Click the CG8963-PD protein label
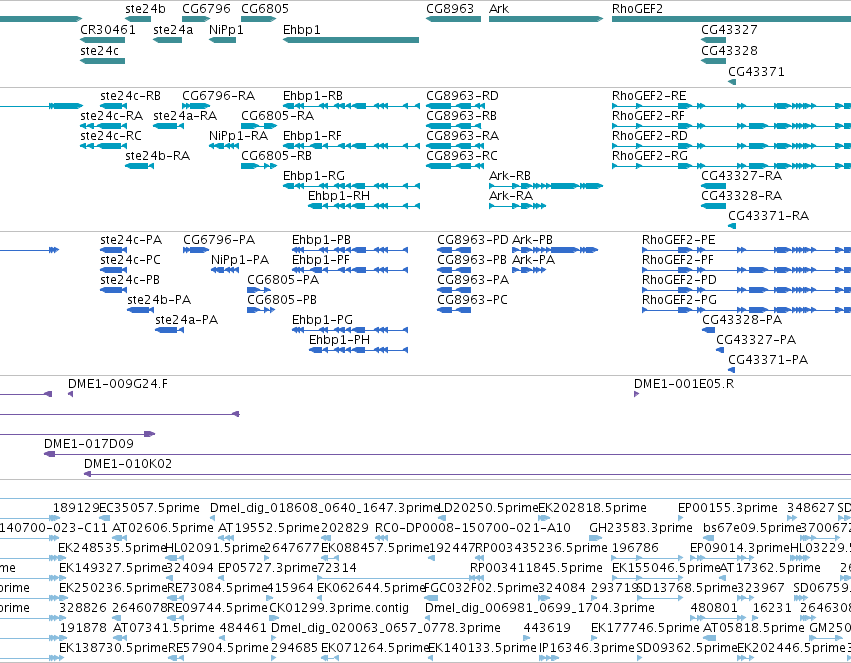The width and height of the screenshot is (851, 663). pos(473,240)
